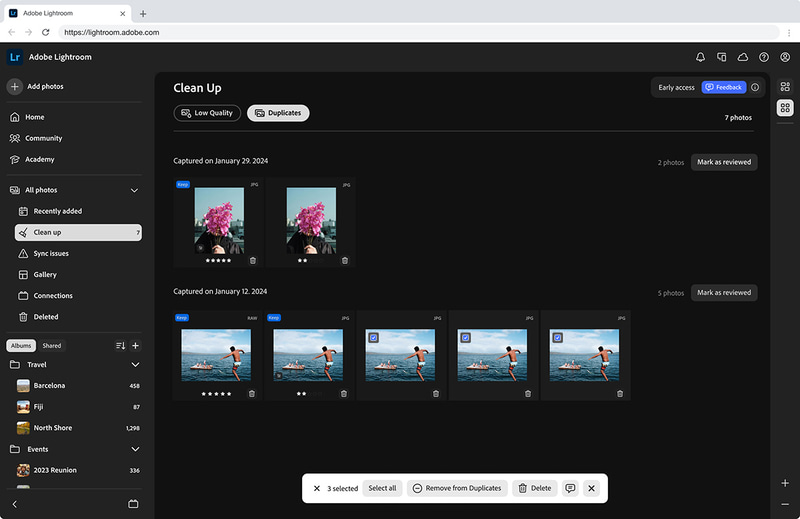Toggle the Keep badge on five-star flower photo
The width and height of the screenshot is (800, 519).
pos(183,185)
